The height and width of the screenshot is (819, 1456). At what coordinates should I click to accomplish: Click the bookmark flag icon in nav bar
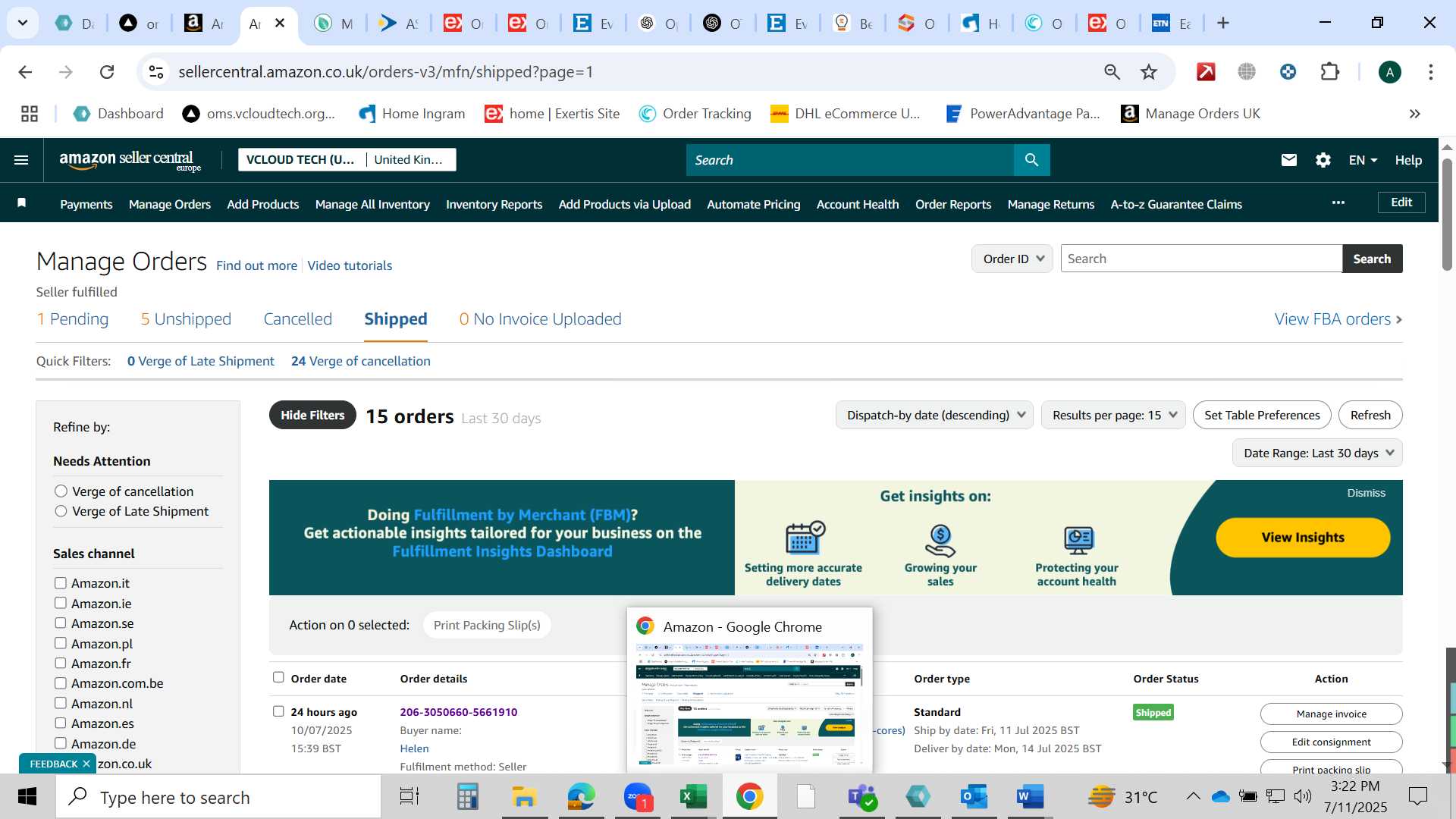coord(22,202)
